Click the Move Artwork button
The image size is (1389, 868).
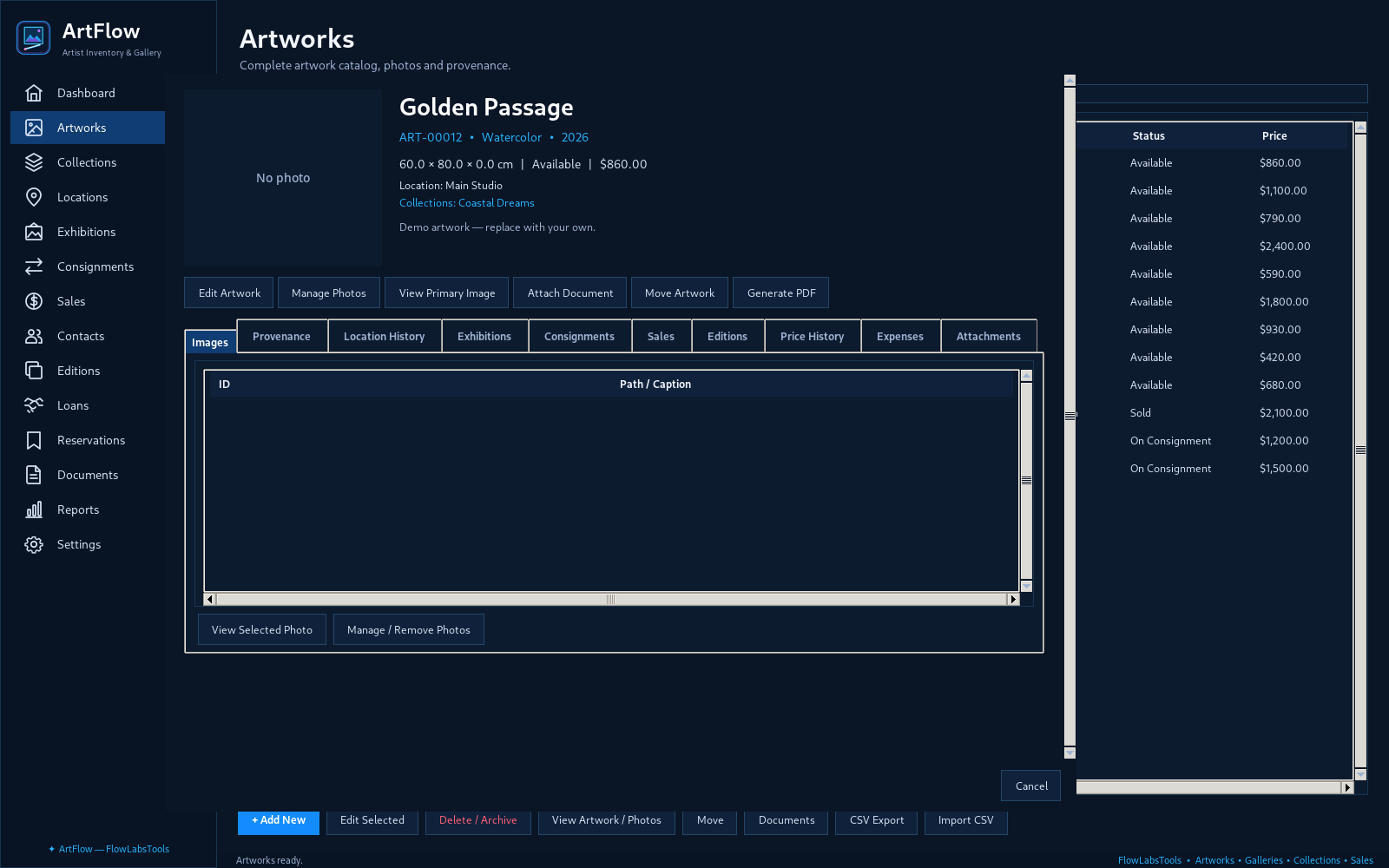coord(680,293)
